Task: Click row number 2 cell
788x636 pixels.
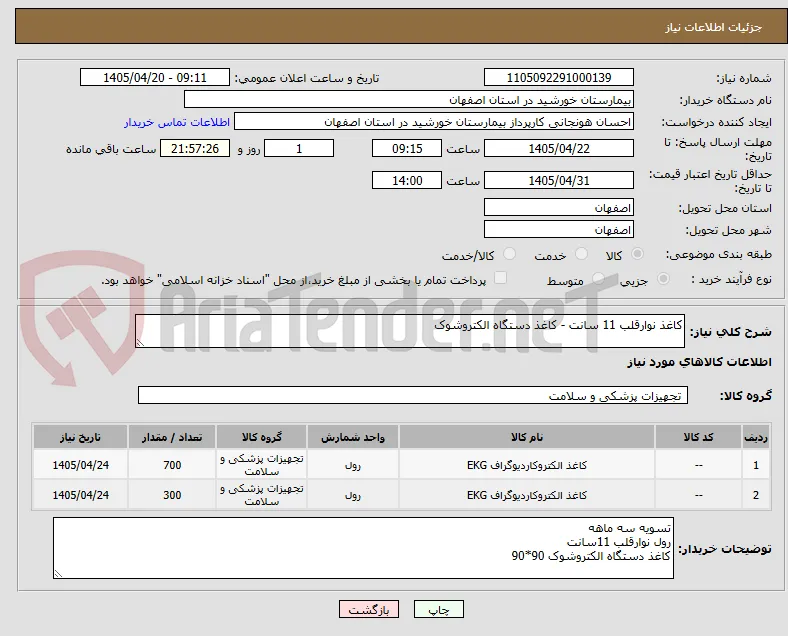Action: tap(755, 495)
